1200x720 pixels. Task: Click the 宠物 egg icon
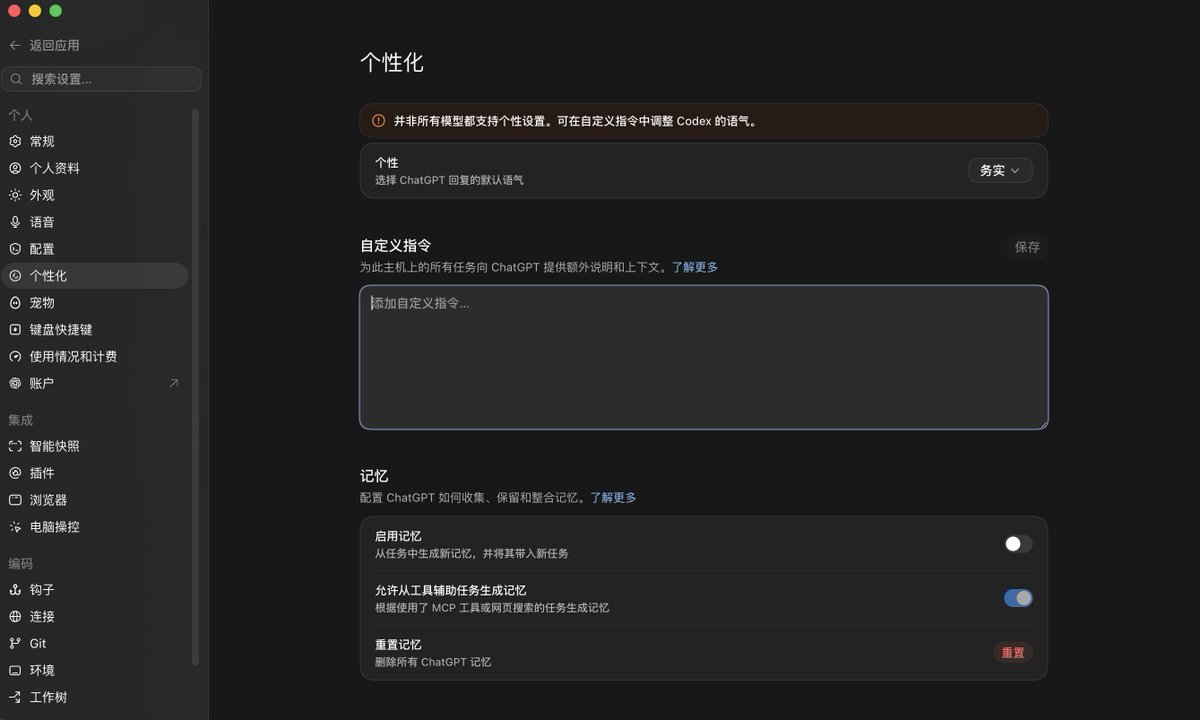tap(15, 303)
